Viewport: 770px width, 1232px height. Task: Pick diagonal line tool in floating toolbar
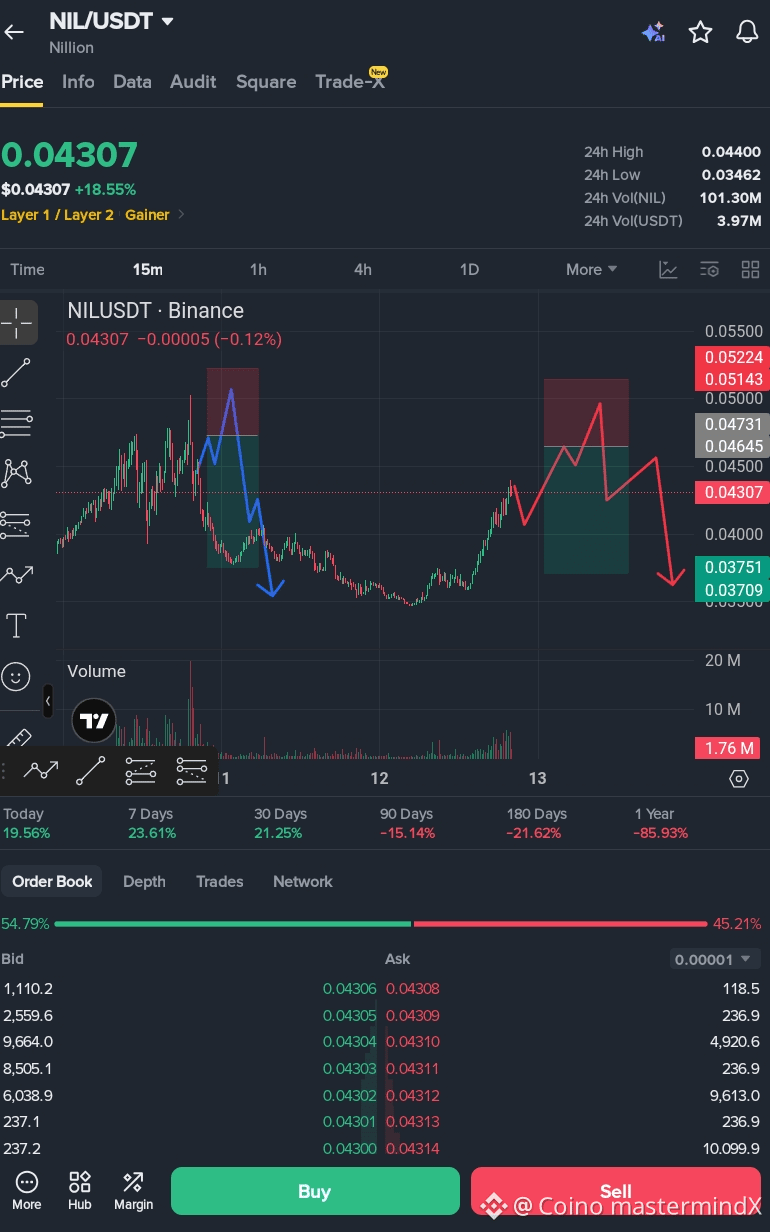coord(91,771)
